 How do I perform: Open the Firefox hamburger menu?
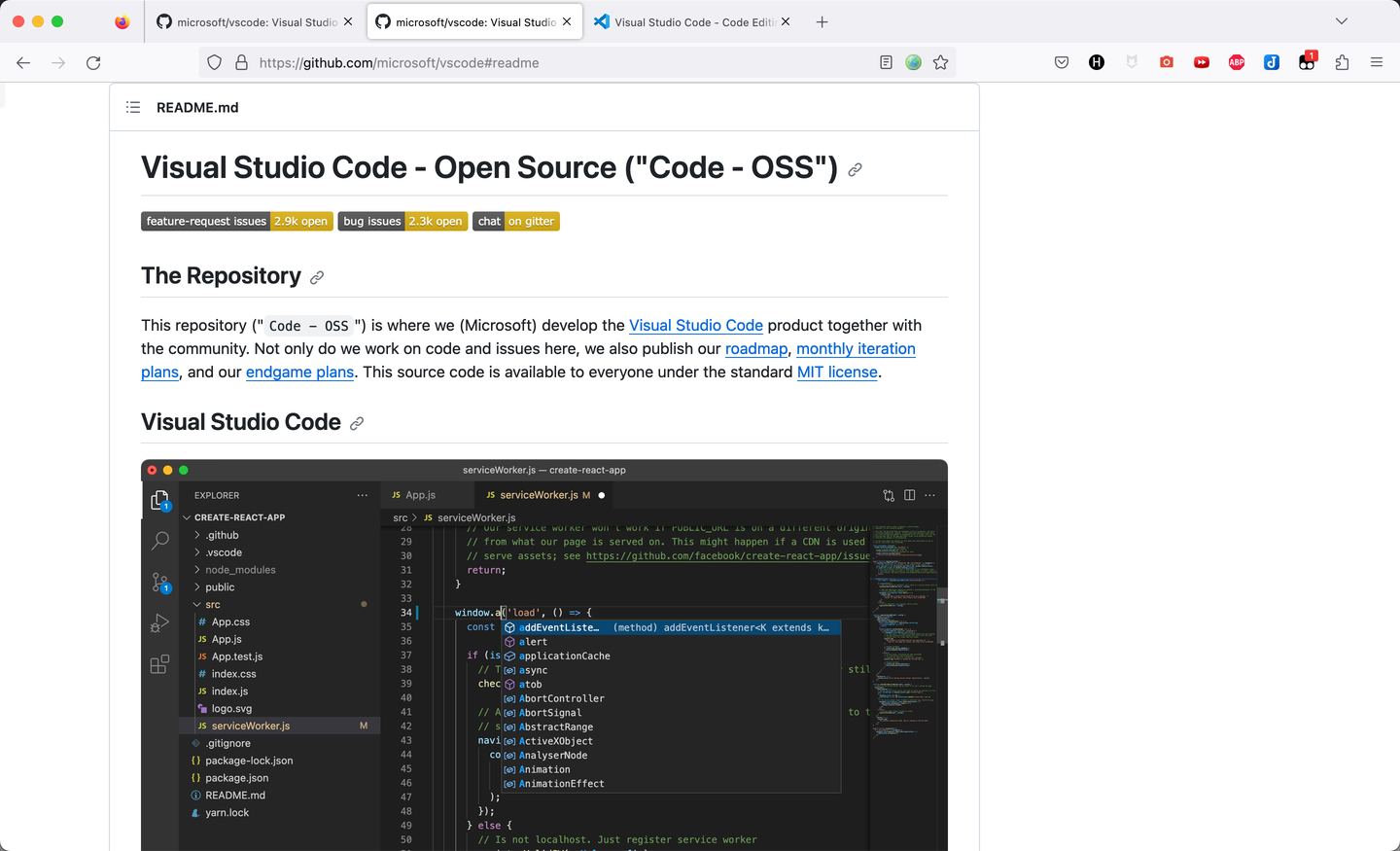[x=1377, y=62]
